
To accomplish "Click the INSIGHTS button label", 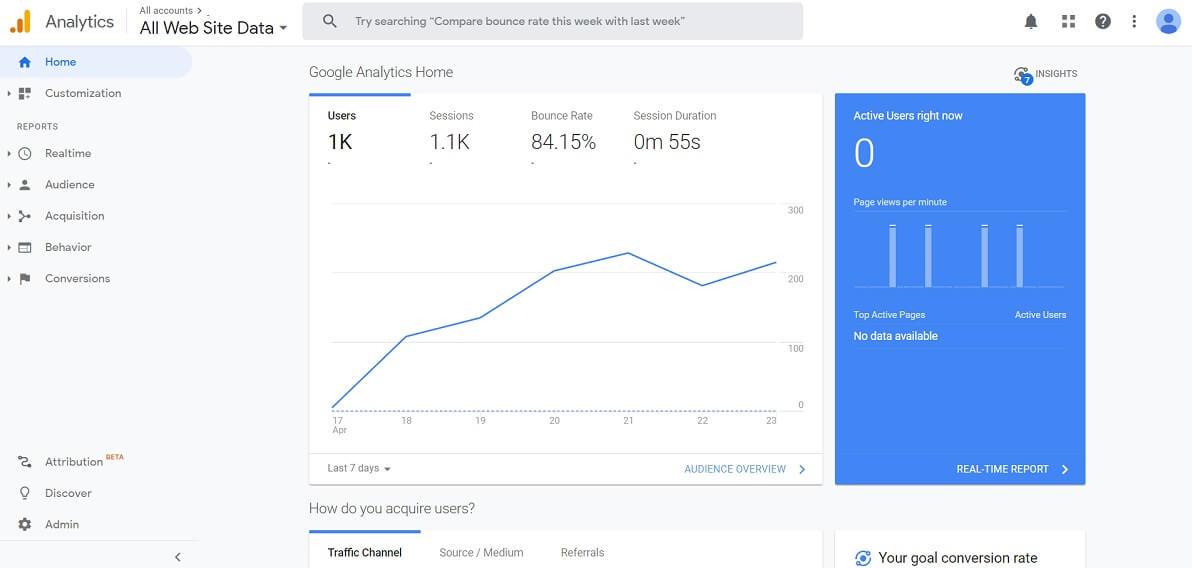I will click(x=1056, y=74).
